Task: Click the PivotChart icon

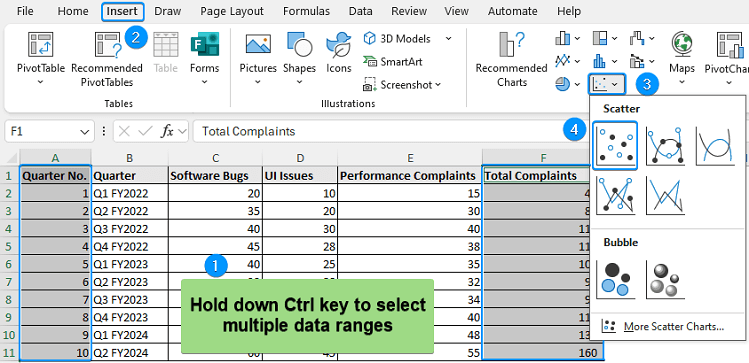Action: [x=731, y=45]
